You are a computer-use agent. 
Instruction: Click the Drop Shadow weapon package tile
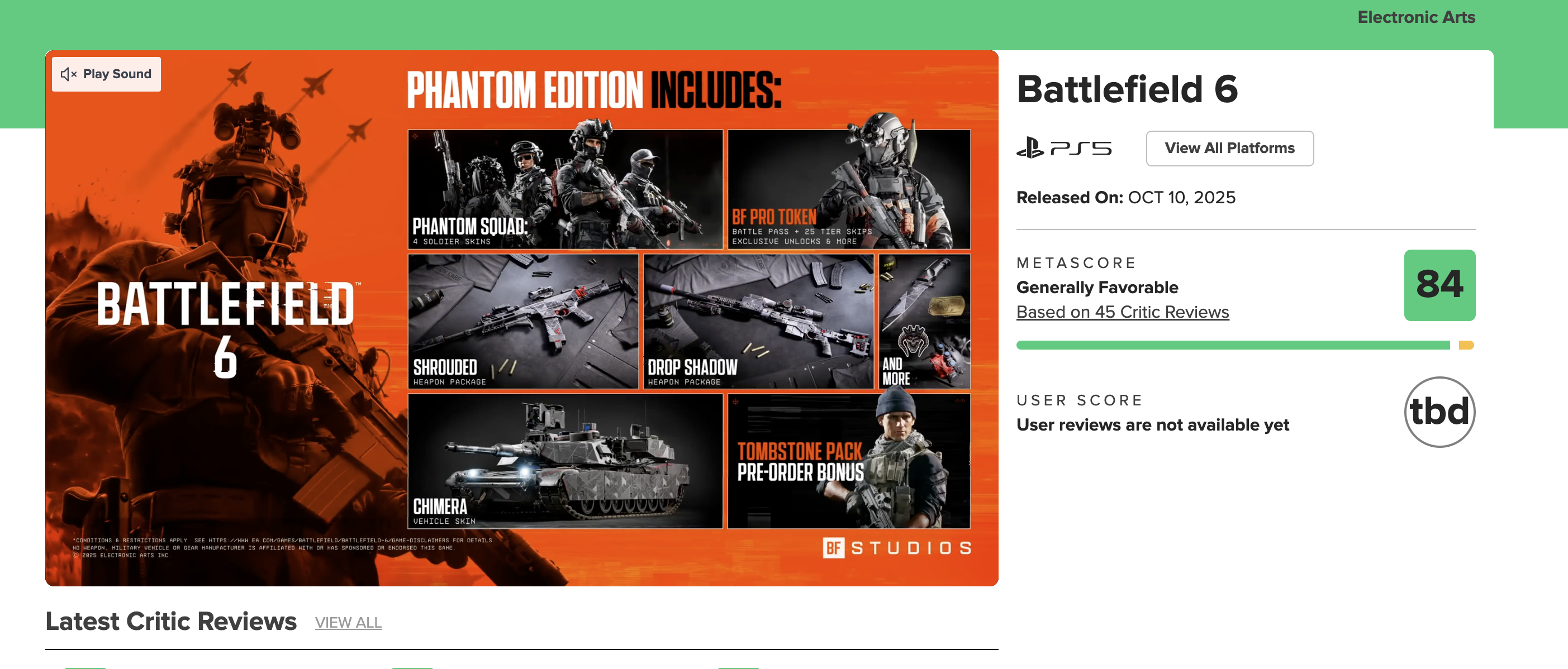(x=758, y=321)
